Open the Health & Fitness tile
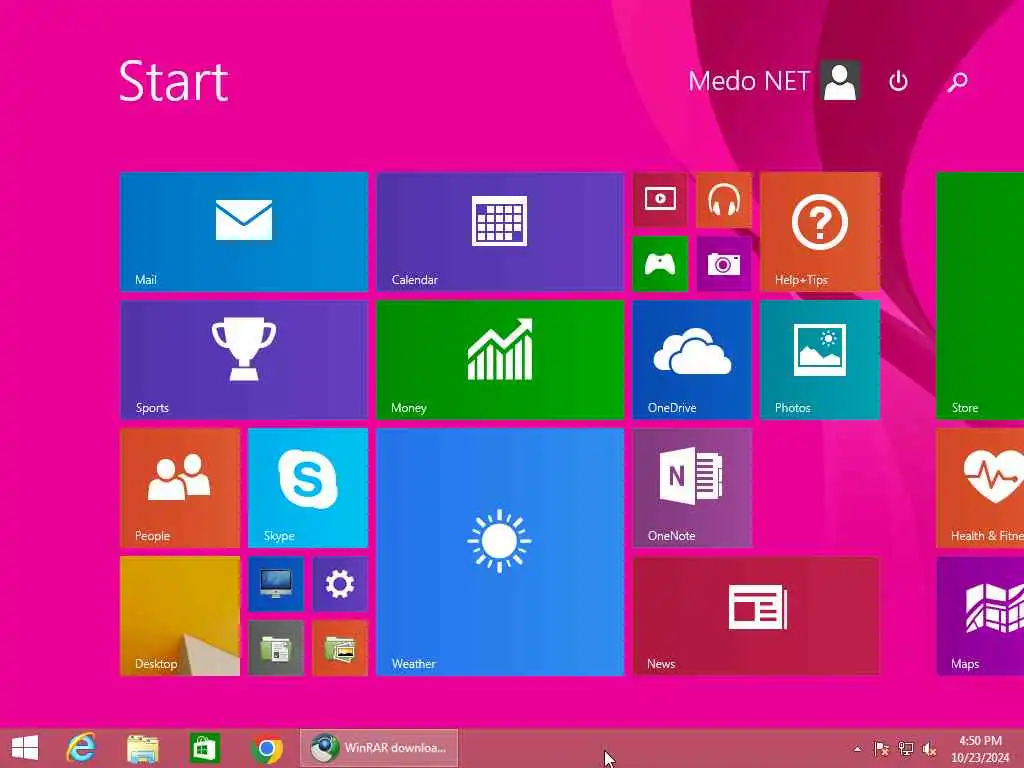Screen dimensions: 1024x768 coord(980,488)
